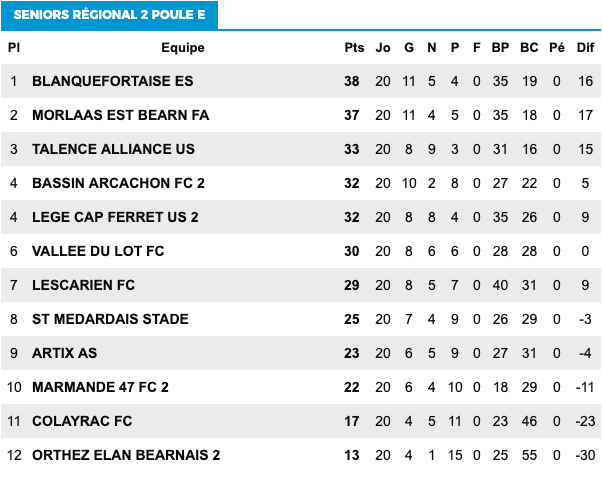Select the Equipe column header

pos(183,48)
